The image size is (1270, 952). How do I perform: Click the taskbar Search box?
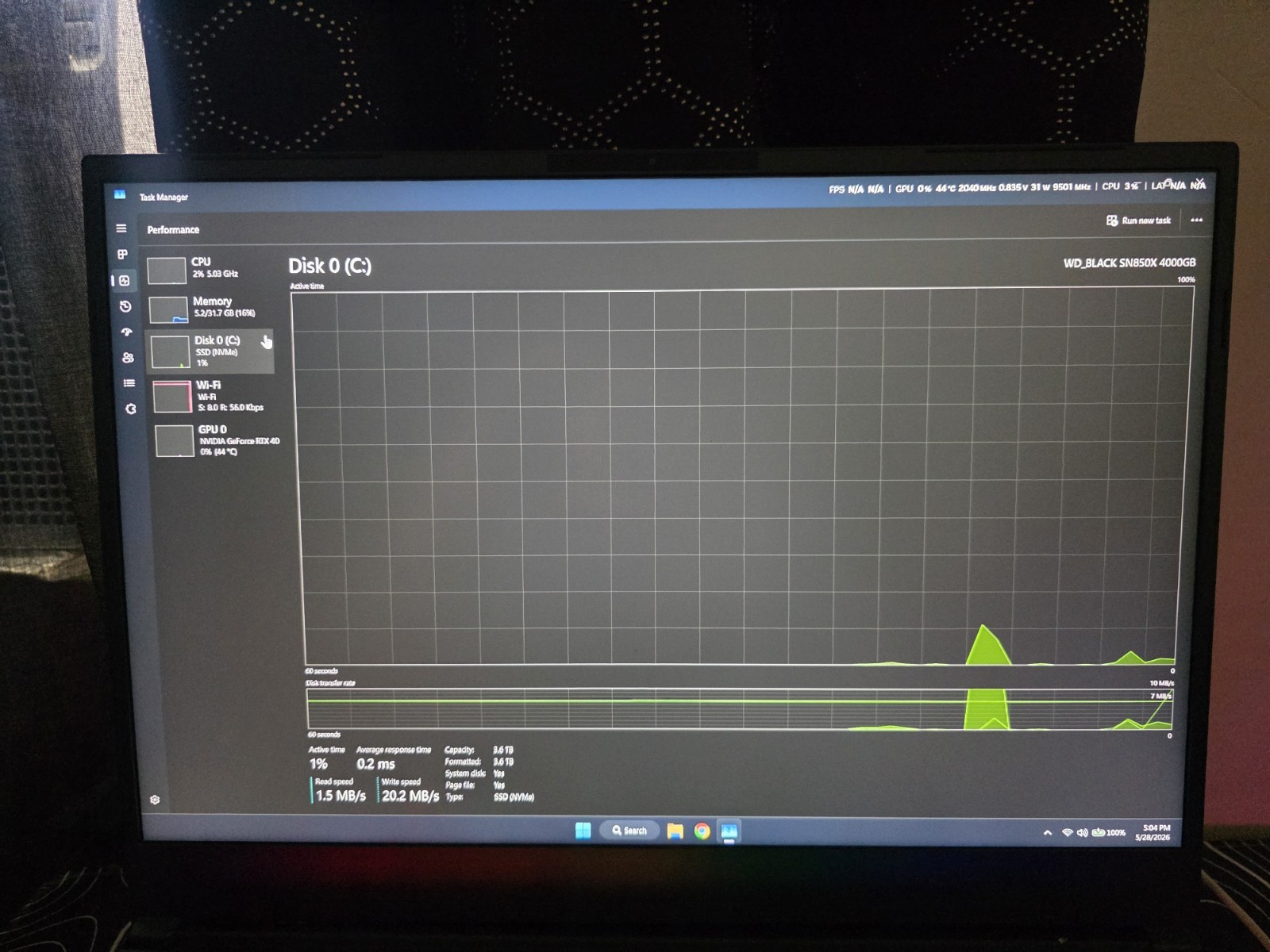pos(629,831)
